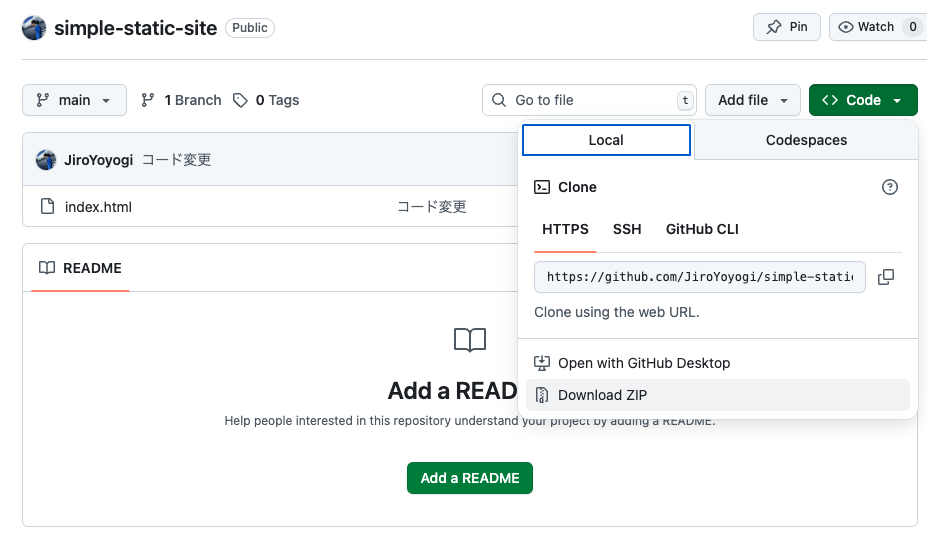This screenshot has width=927, height=545.
Task: Click the Watch count badge showing 0
Action: click(913, 27)
